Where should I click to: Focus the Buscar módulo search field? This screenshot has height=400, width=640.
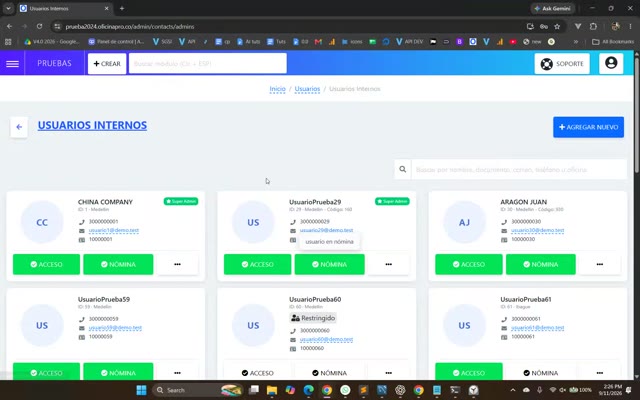(208, 64)
